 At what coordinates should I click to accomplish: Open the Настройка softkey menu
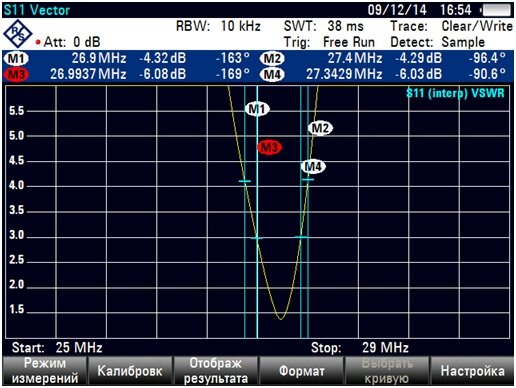[x=472, y=371]
